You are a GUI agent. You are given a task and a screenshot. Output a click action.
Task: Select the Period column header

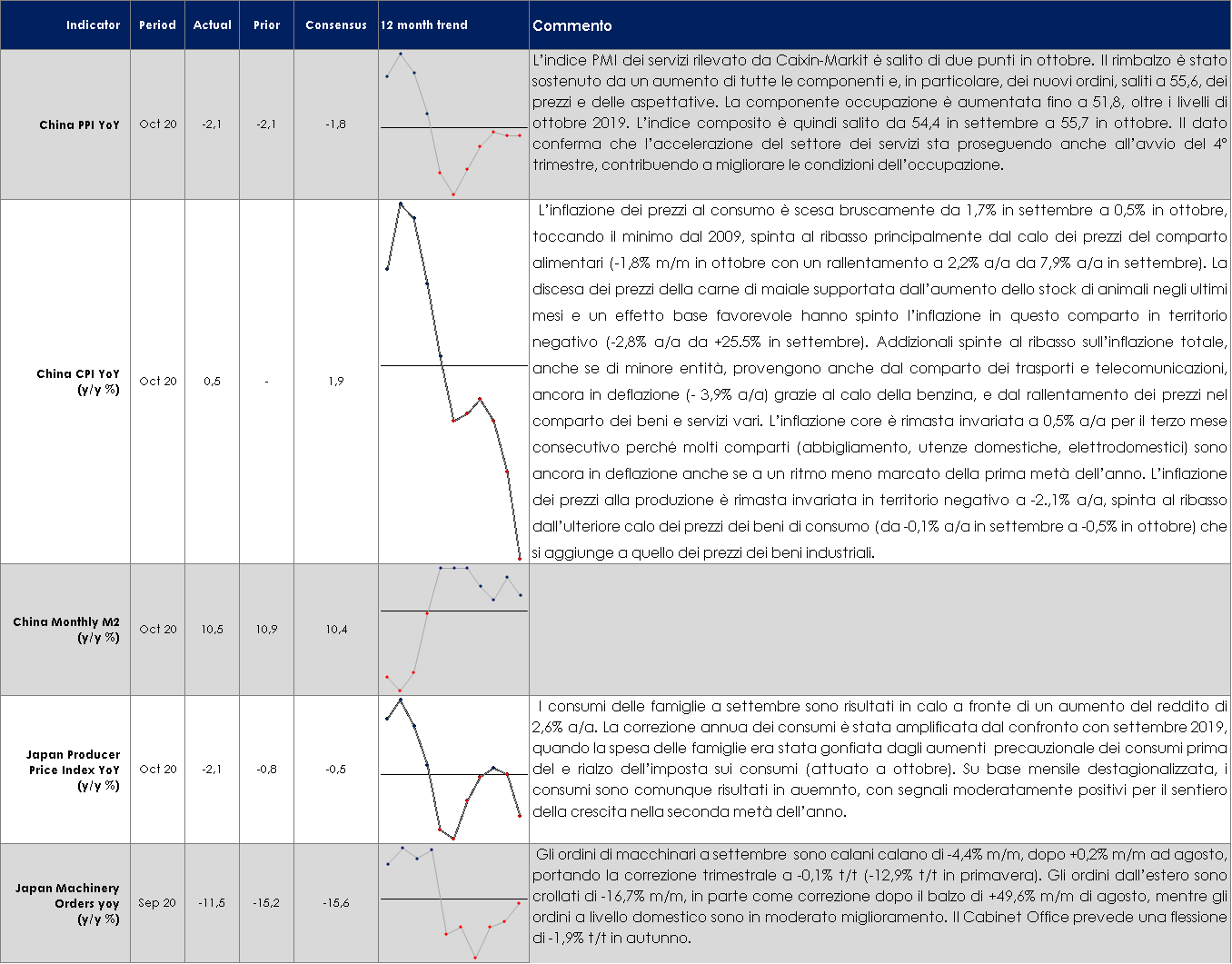tap(157, 25)
